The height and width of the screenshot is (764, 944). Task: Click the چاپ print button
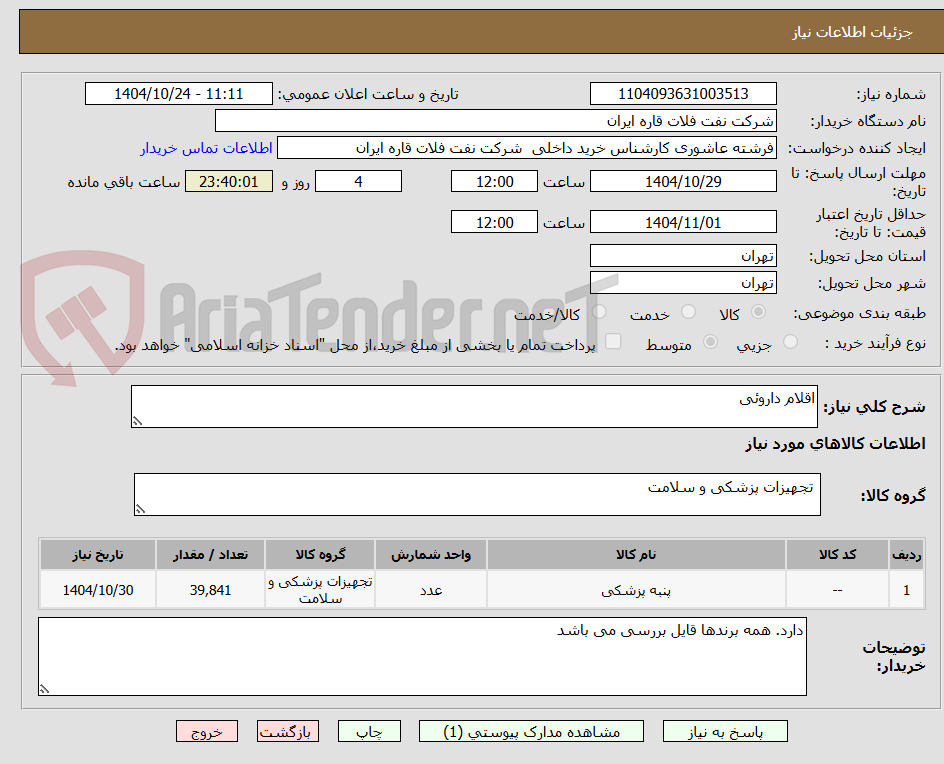(x=369, y=731)
